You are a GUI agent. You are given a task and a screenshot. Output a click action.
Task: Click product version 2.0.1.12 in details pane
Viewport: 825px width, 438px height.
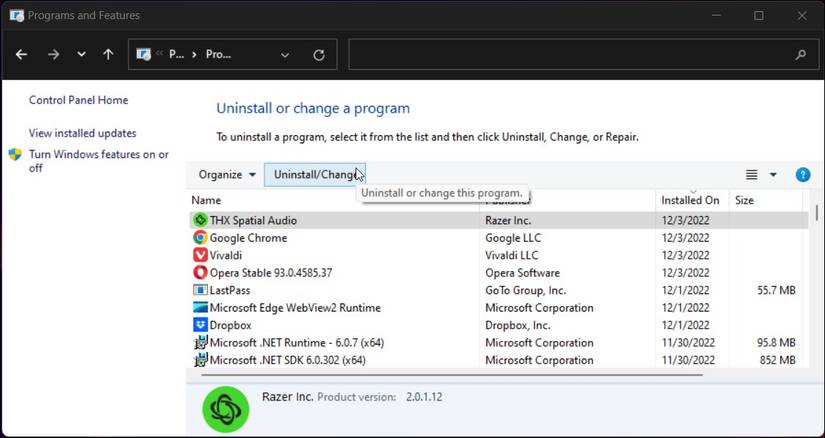424,397
